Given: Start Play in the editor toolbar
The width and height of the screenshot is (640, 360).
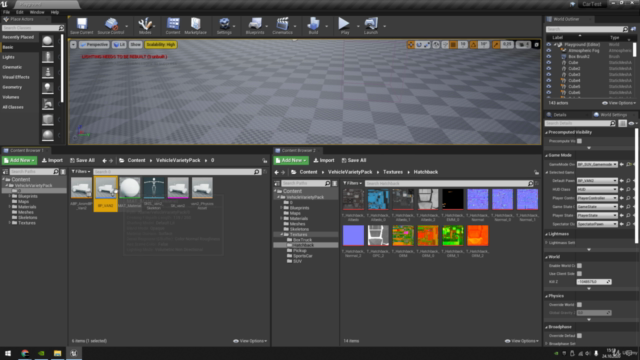Looking at the screenshot, I should coord(344,26).
